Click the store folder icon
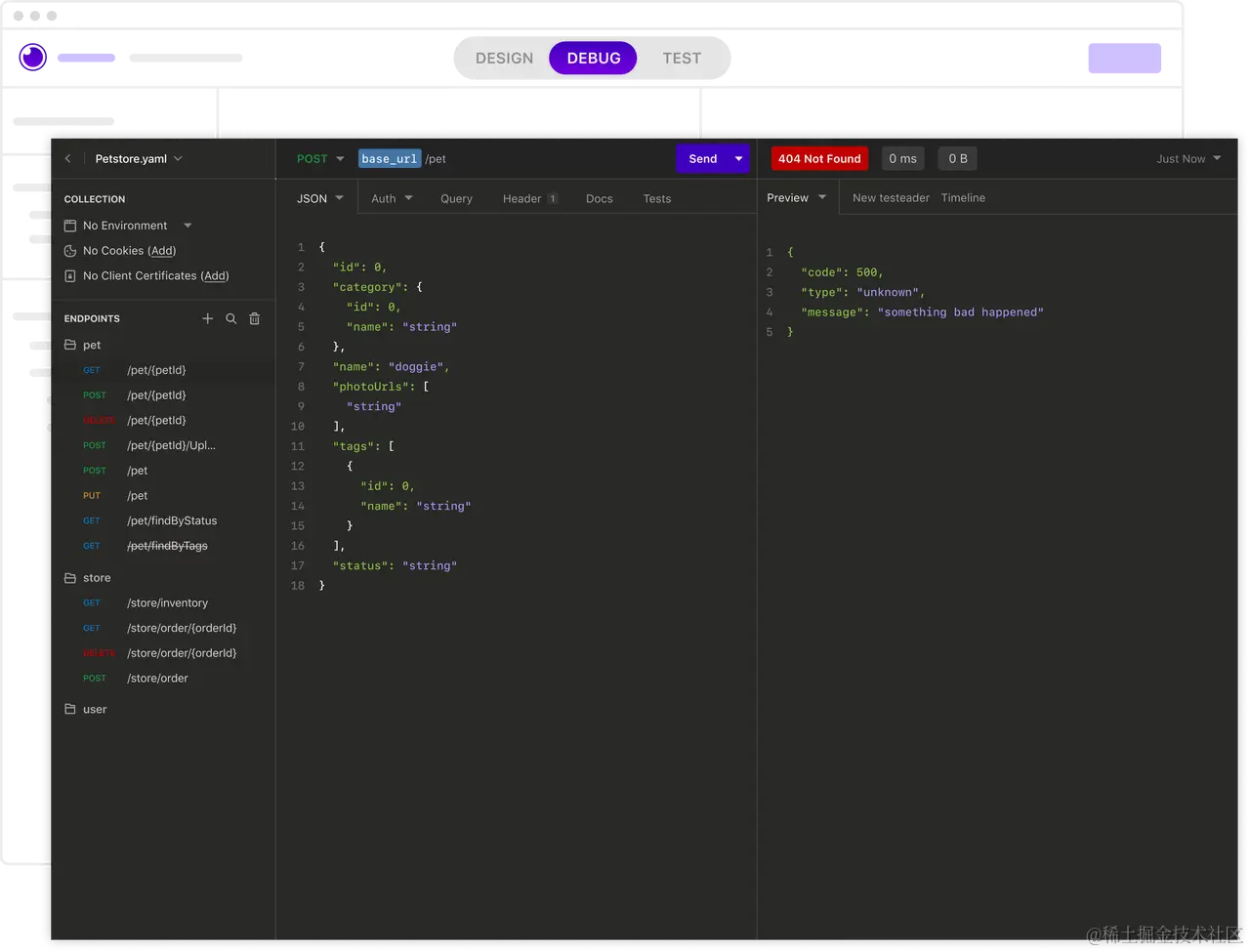Screen dimensions: 1250x952 pyautogui.click(x=70, y=578)
